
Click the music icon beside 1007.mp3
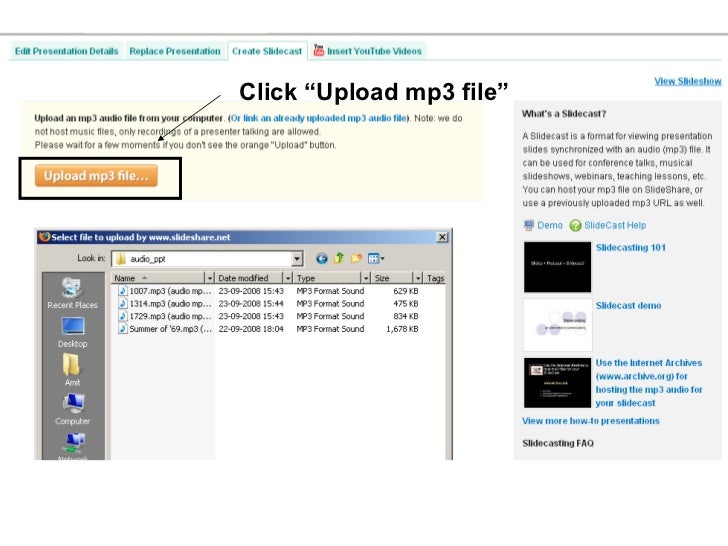123,291
